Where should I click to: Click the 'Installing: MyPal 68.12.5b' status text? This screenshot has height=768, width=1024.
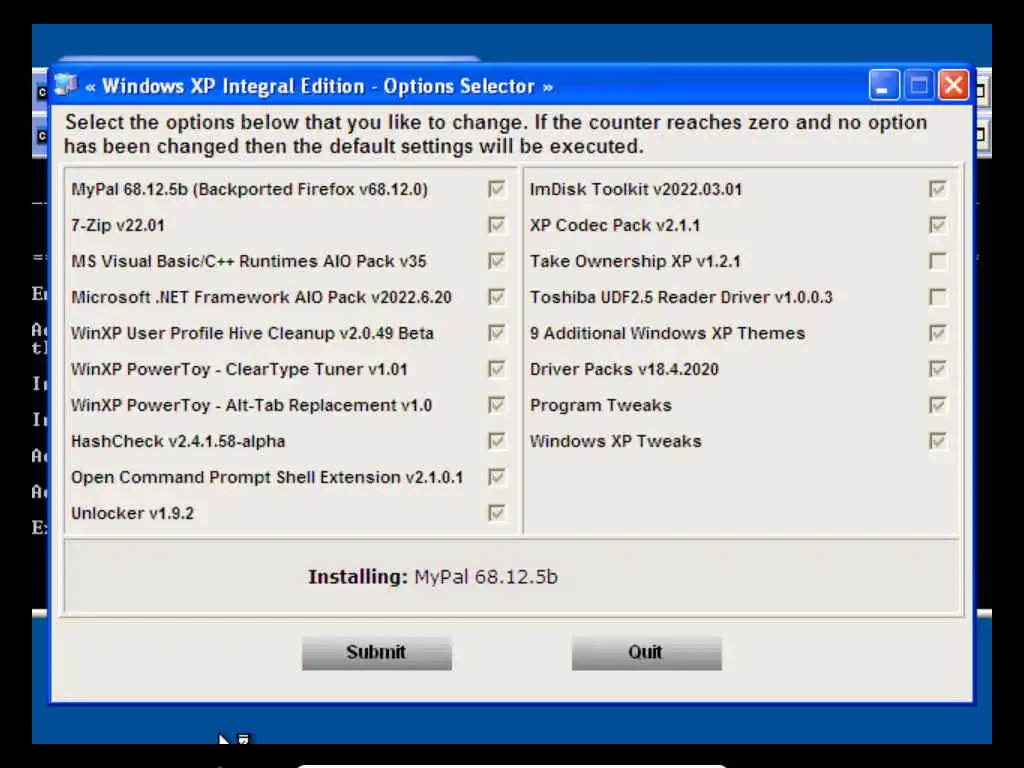433,577
